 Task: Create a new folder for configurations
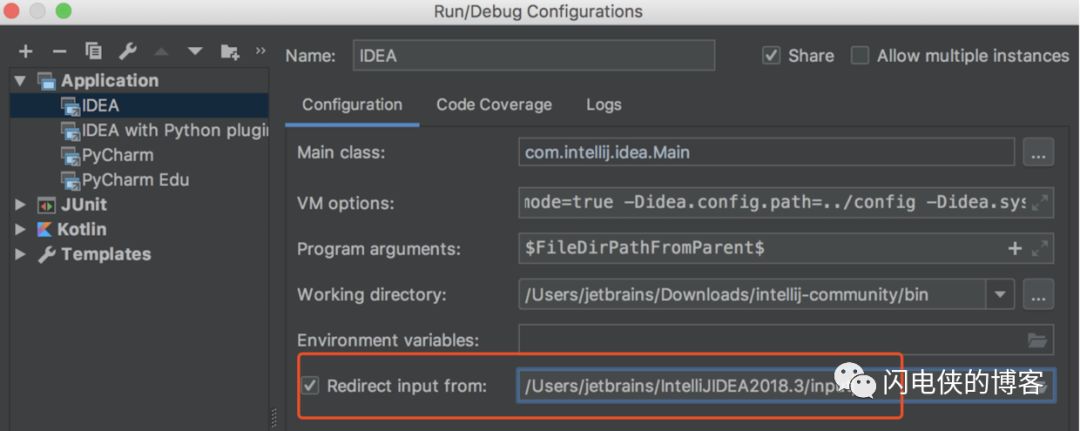pyautogui.click(x=229, y=52)
